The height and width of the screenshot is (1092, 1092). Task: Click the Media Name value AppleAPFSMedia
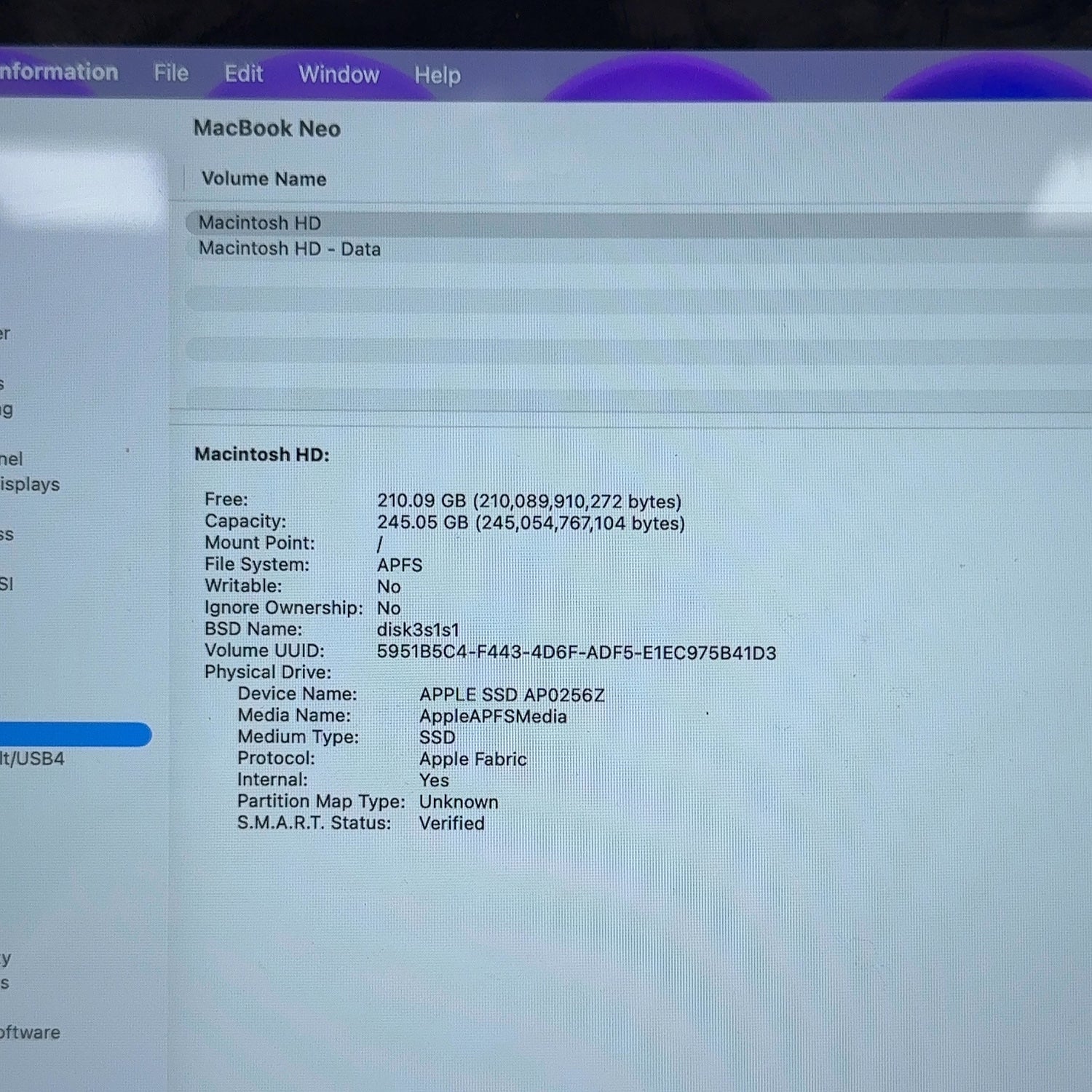493,716
